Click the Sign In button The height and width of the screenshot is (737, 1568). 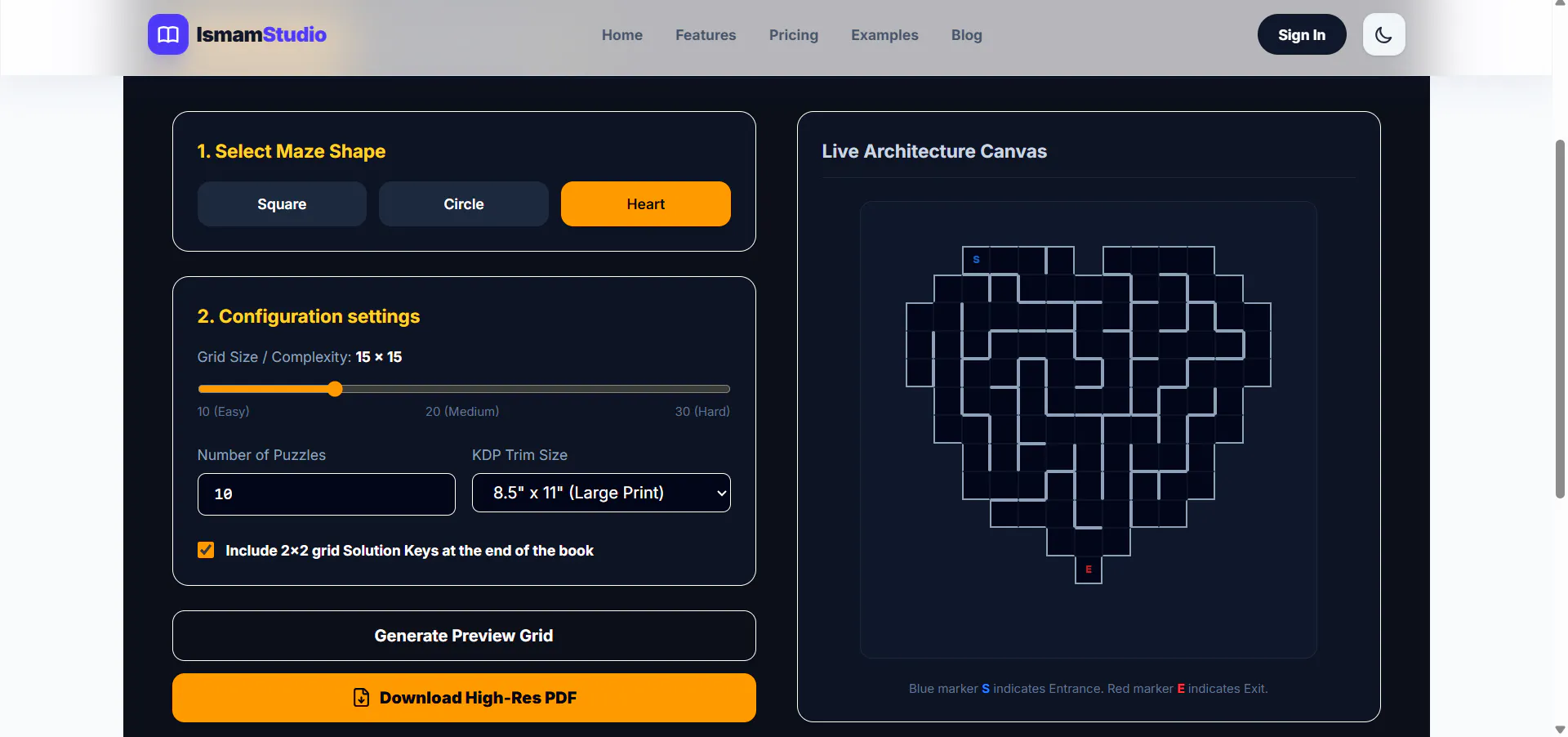point(1302,34)
